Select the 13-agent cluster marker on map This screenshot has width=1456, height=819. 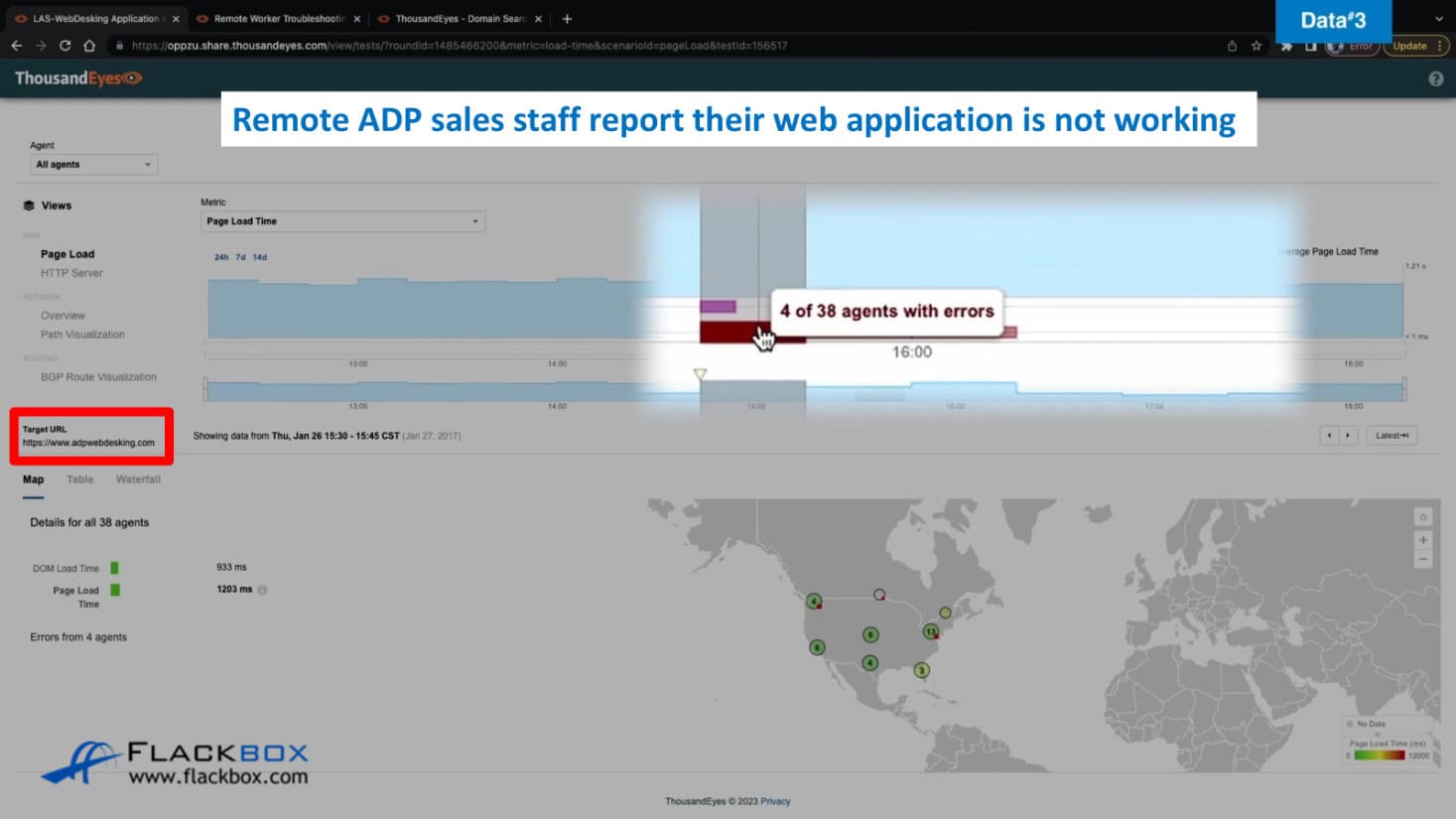click(x=930, y=631)
